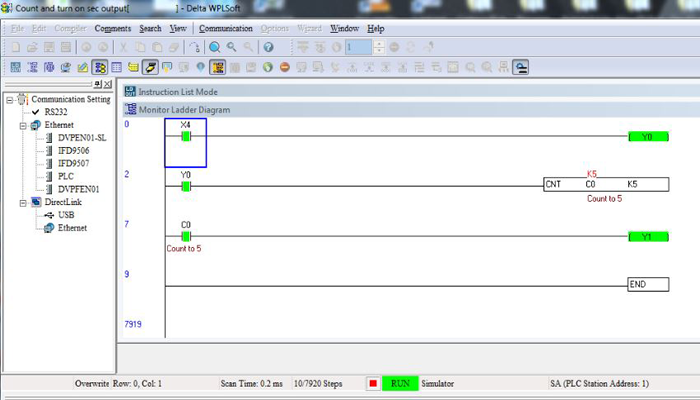This screenshot has height=400, width=700.
Task: Click the red stop sign PLC icon
Action: click(x=285, y=67)
